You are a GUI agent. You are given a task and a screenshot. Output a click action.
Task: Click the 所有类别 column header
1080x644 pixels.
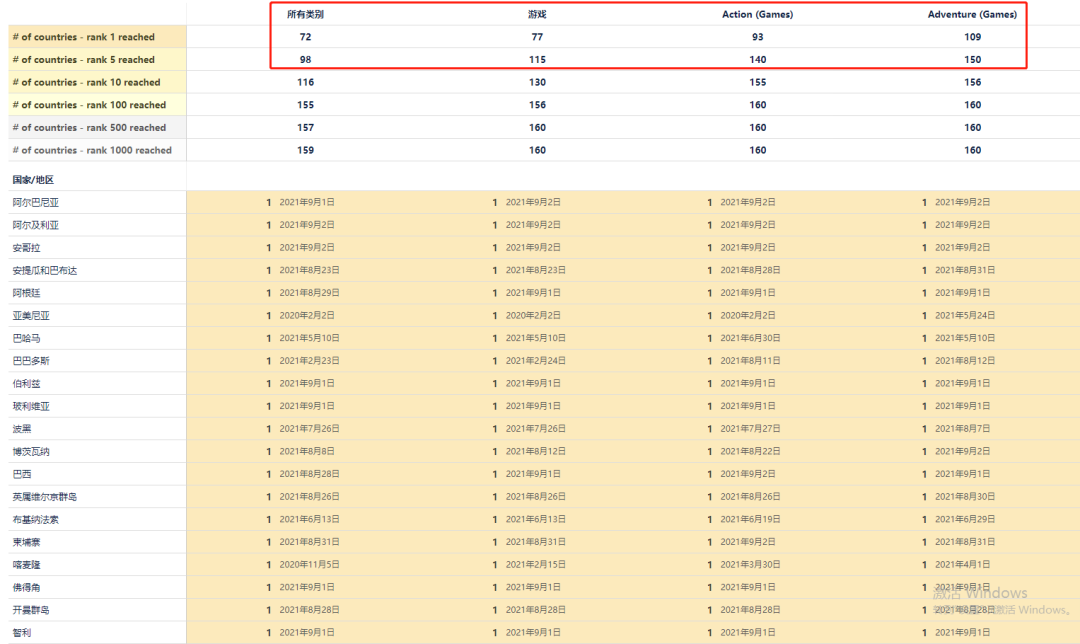tap(305, 14)
